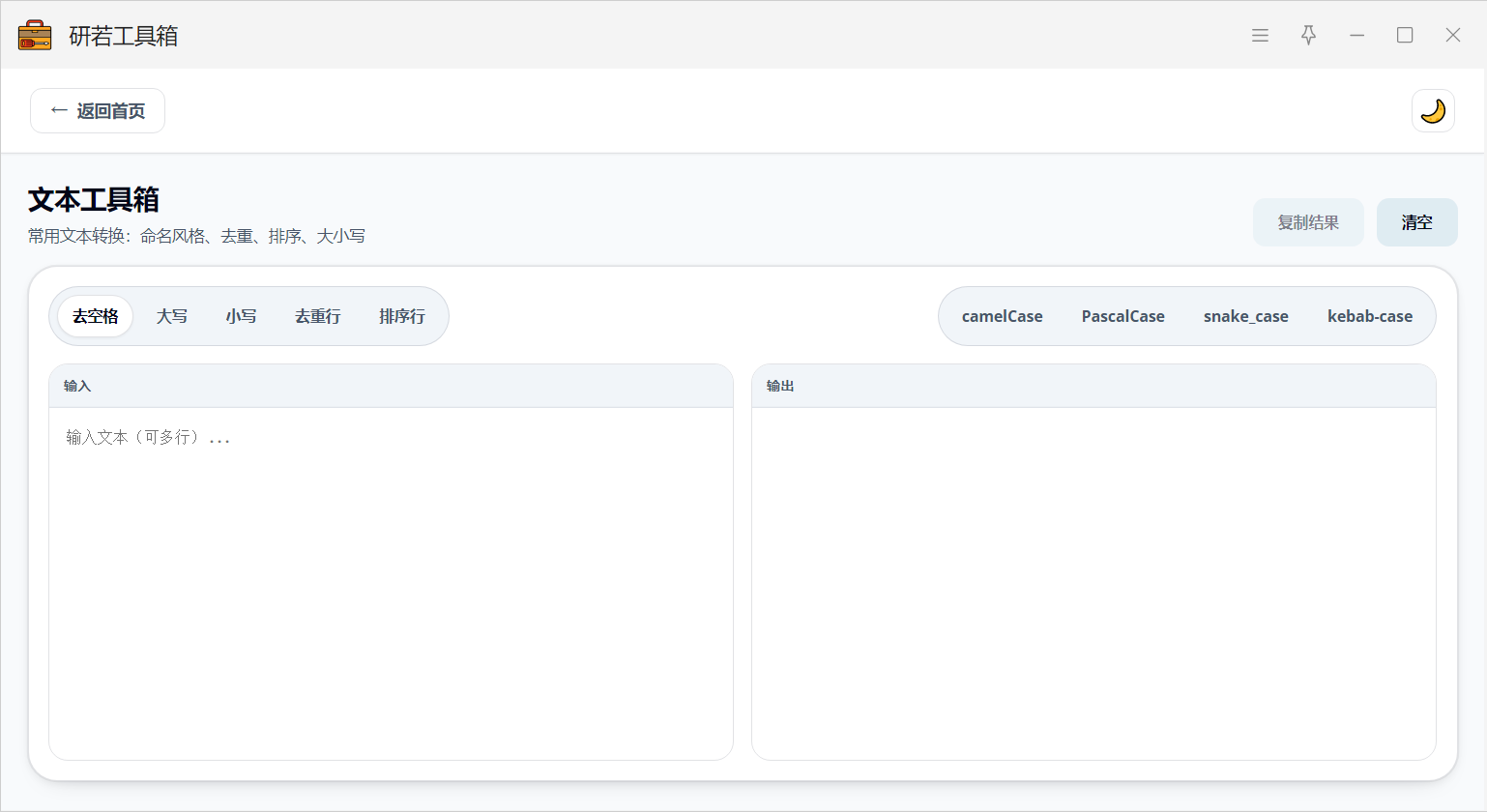Select the 去空格 mode
Image resolution: width=1487 pixels, height=812 pixels.
[96, 316]
